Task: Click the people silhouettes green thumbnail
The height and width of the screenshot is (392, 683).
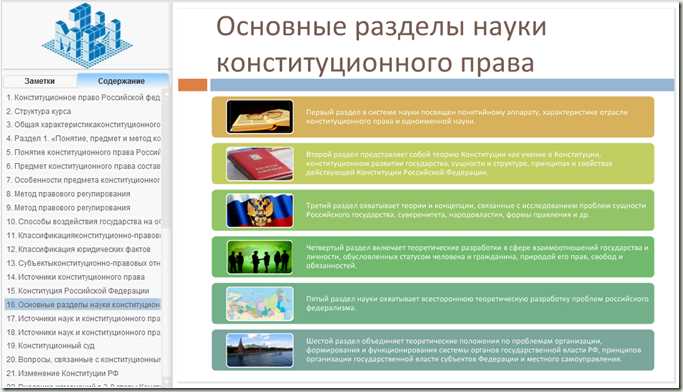Action: (x=260, y=257)
